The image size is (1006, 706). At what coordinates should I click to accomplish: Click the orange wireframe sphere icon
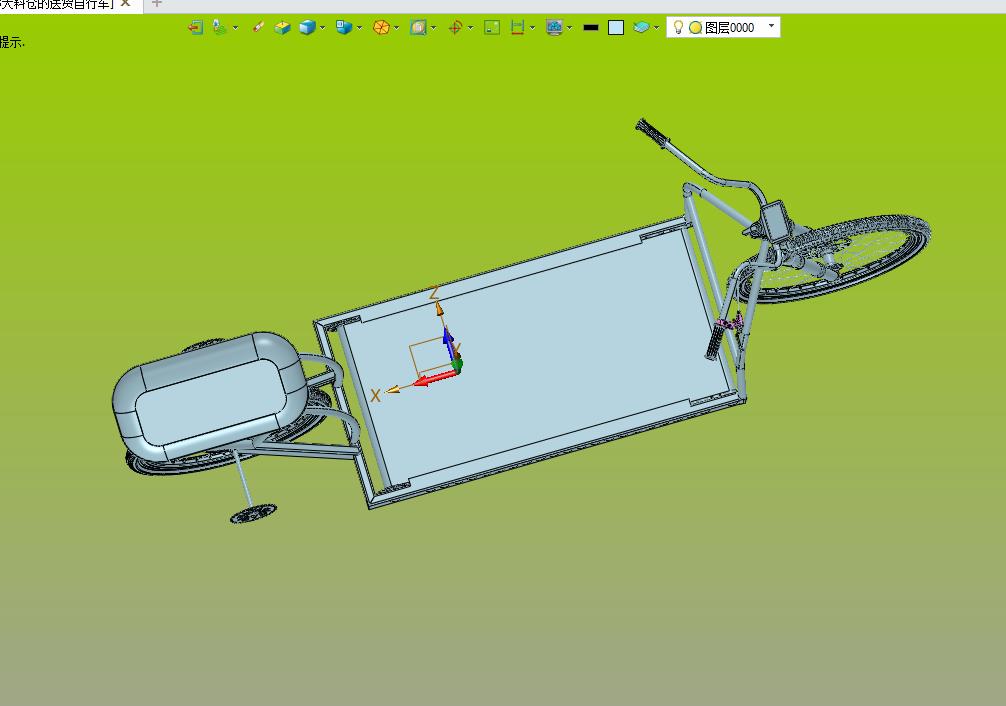coord(381,28)
